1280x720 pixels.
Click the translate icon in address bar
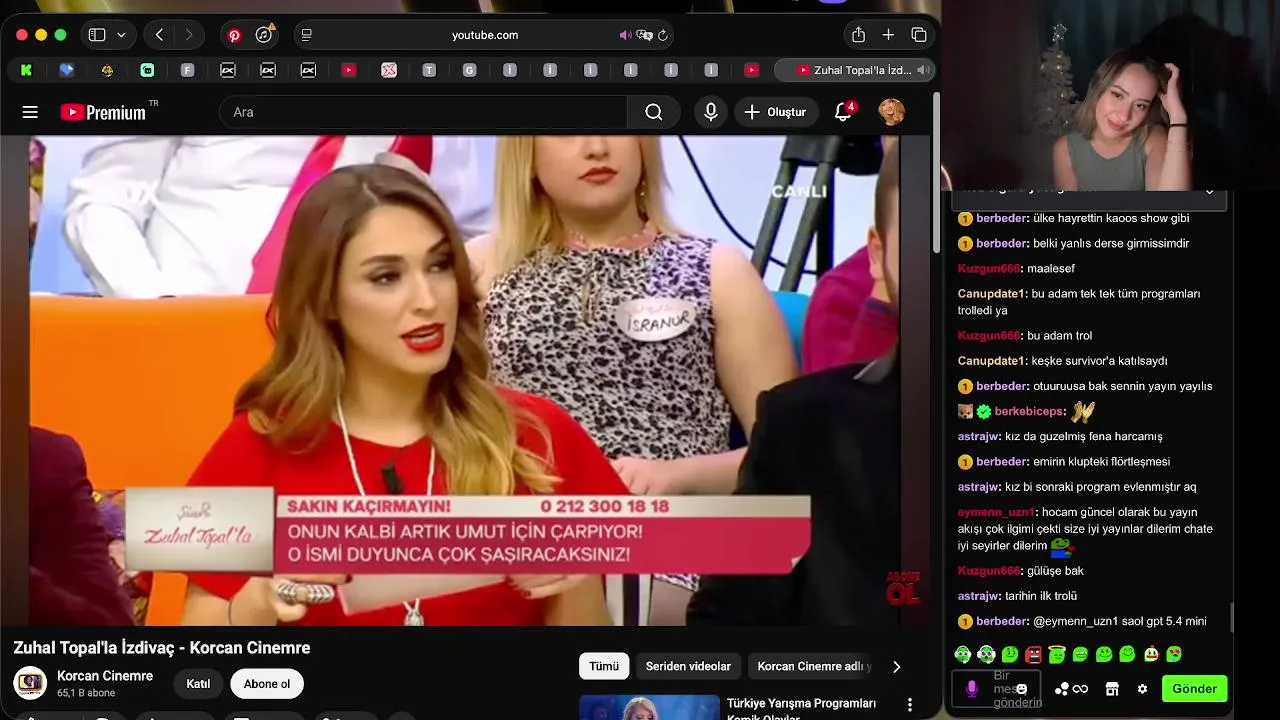tap(645, 35)
